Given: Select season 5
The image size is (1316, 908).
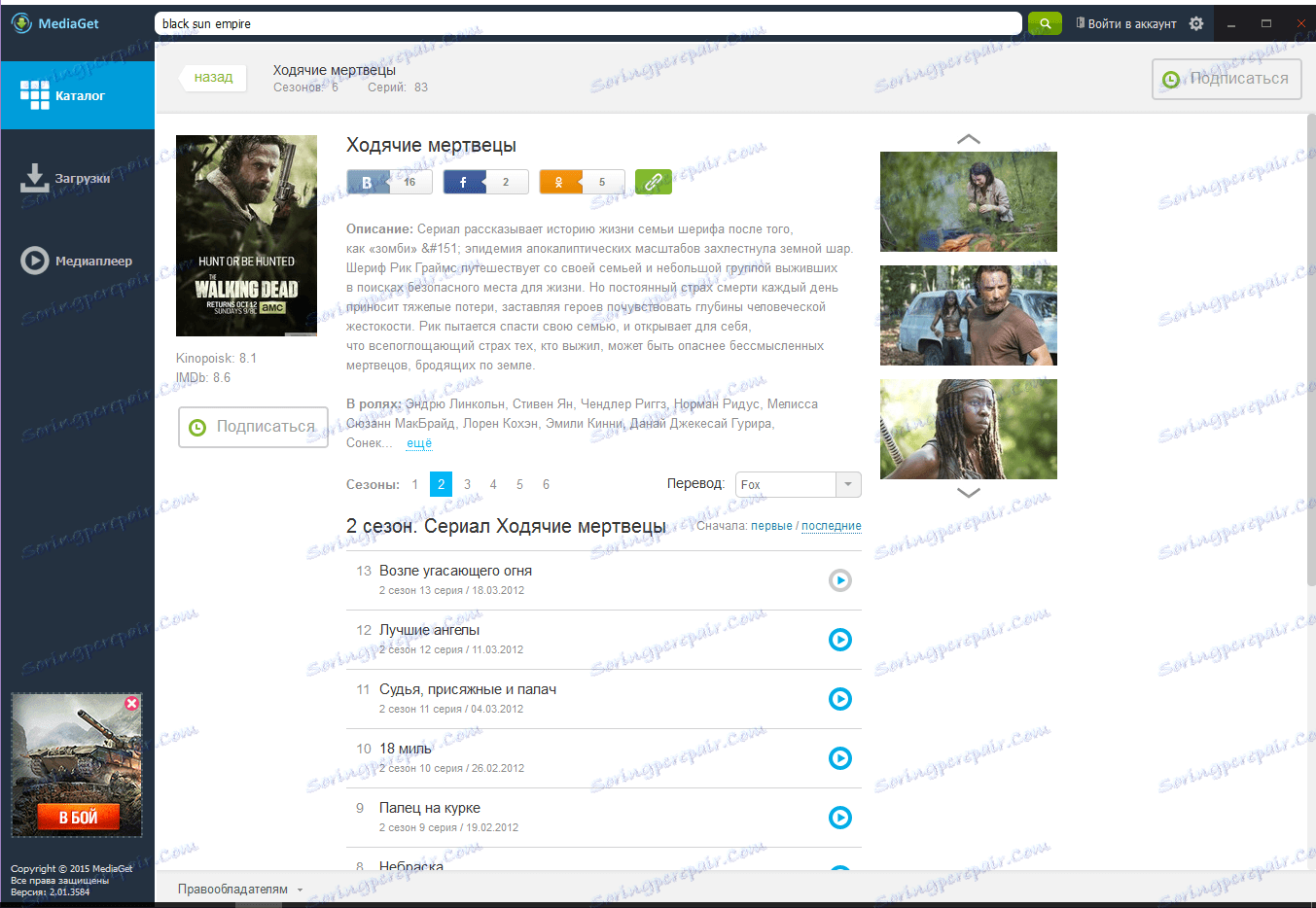Looking at the screenshot, I should pos(519,484).
